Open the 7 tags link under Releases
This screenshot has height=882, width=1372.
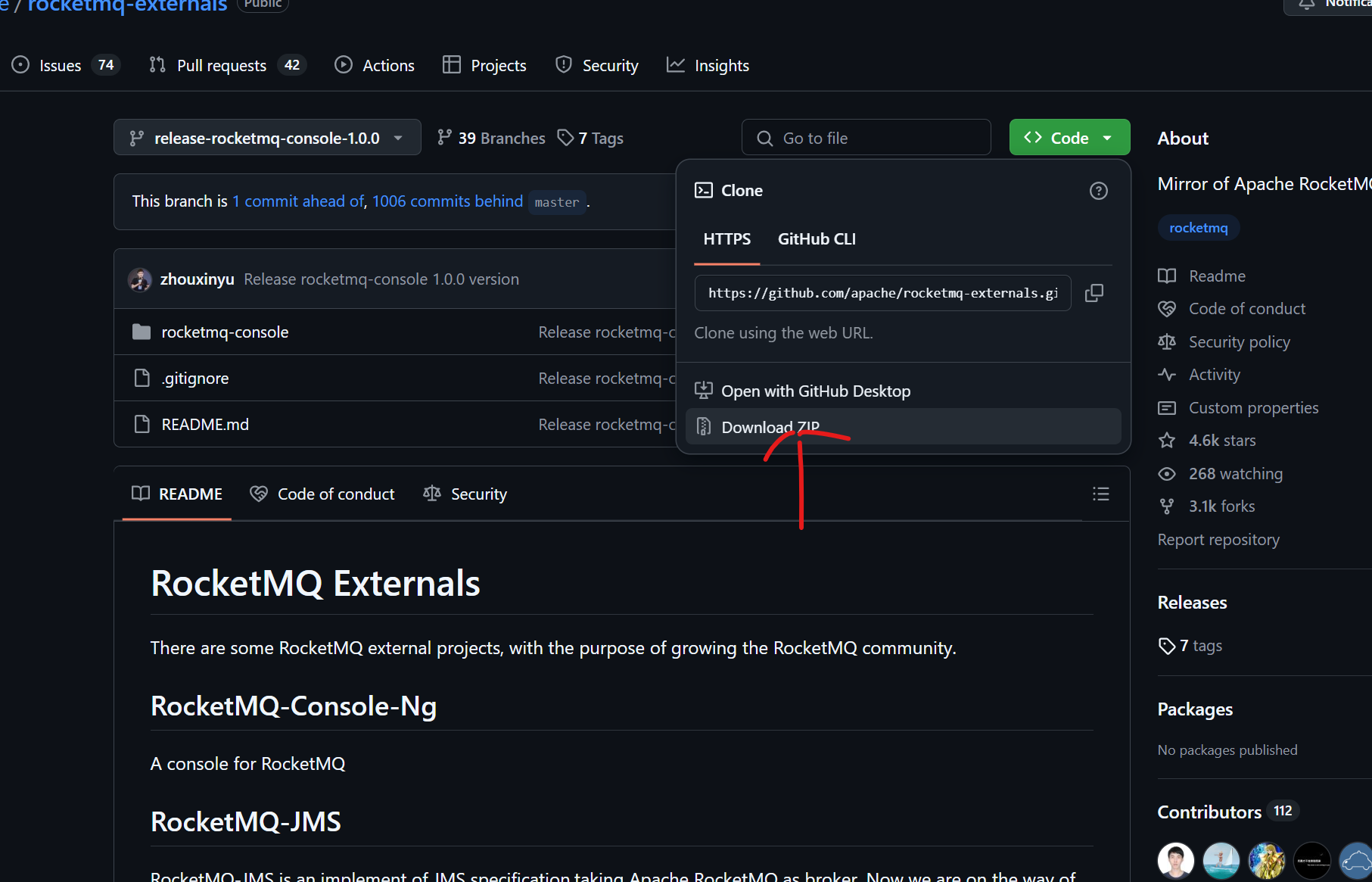(x=1190, y=645)
